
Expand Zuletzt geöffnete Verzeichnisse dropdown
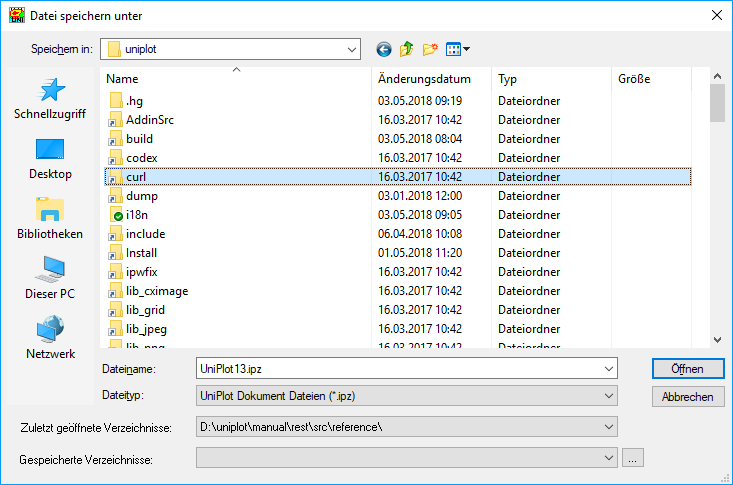610,428
